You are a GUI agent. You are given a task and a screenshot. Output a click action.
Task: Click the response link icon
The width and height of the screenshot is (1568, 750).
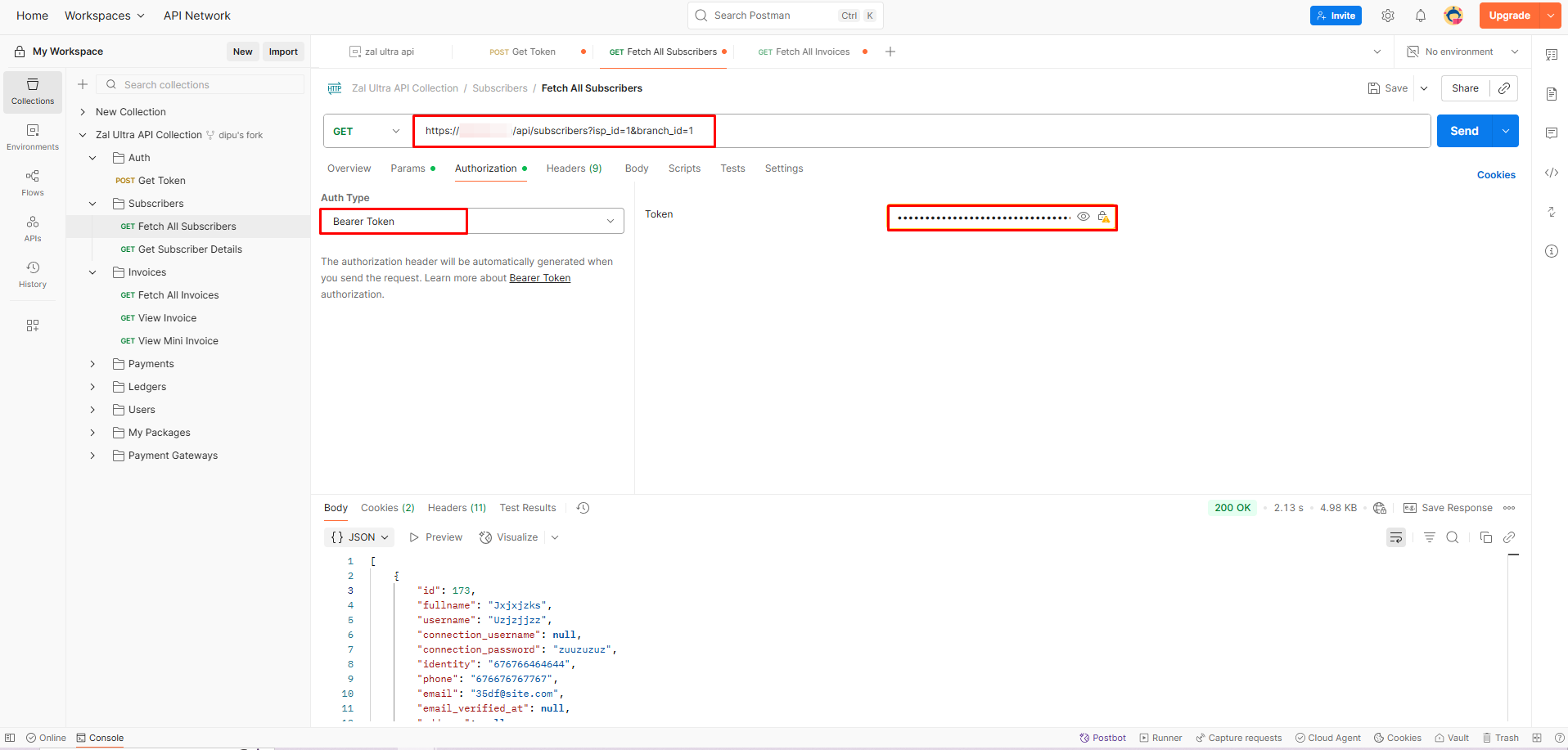1509,537
